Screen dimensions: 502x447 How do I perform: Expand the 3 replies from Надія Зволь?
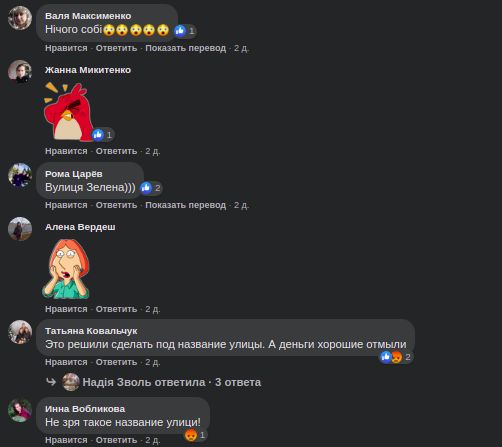pyautogui.click(x=172, y=382)
